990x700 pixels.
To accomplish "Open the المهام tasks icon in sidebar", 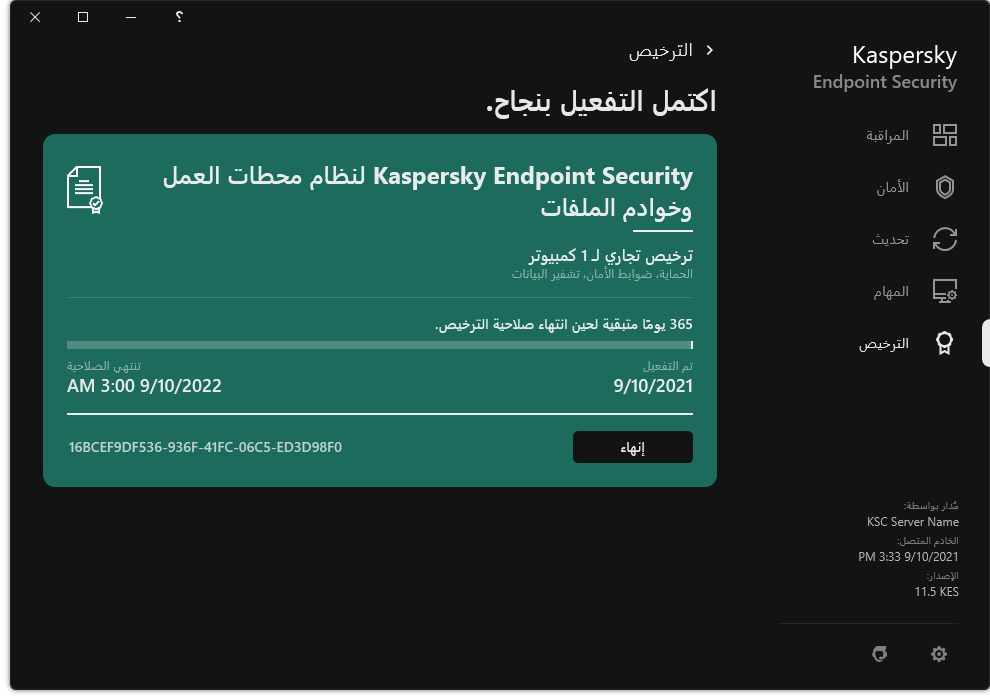I will click(x=944, y=291).
